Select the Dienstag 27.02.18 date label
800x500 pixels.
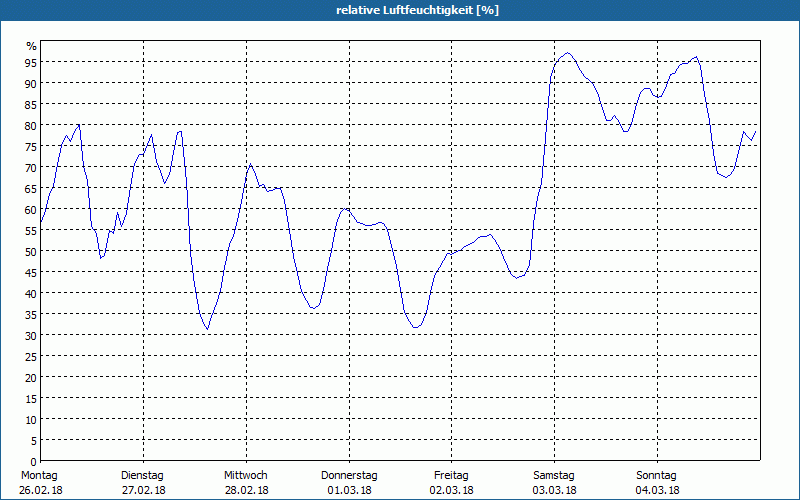143,483
